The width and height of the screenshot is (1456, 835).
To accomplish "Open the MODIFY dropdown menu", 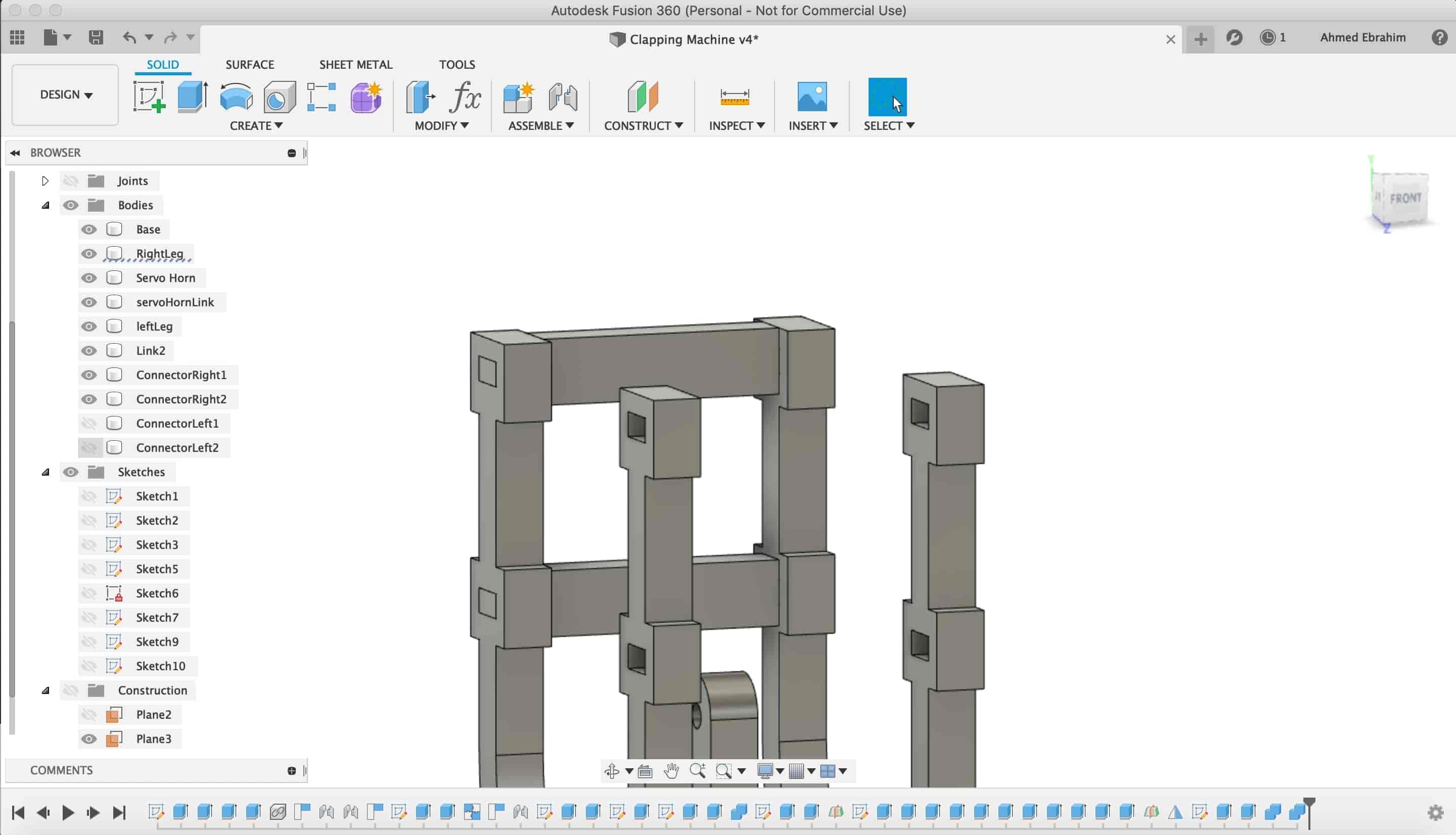I will tap(441, 125).
